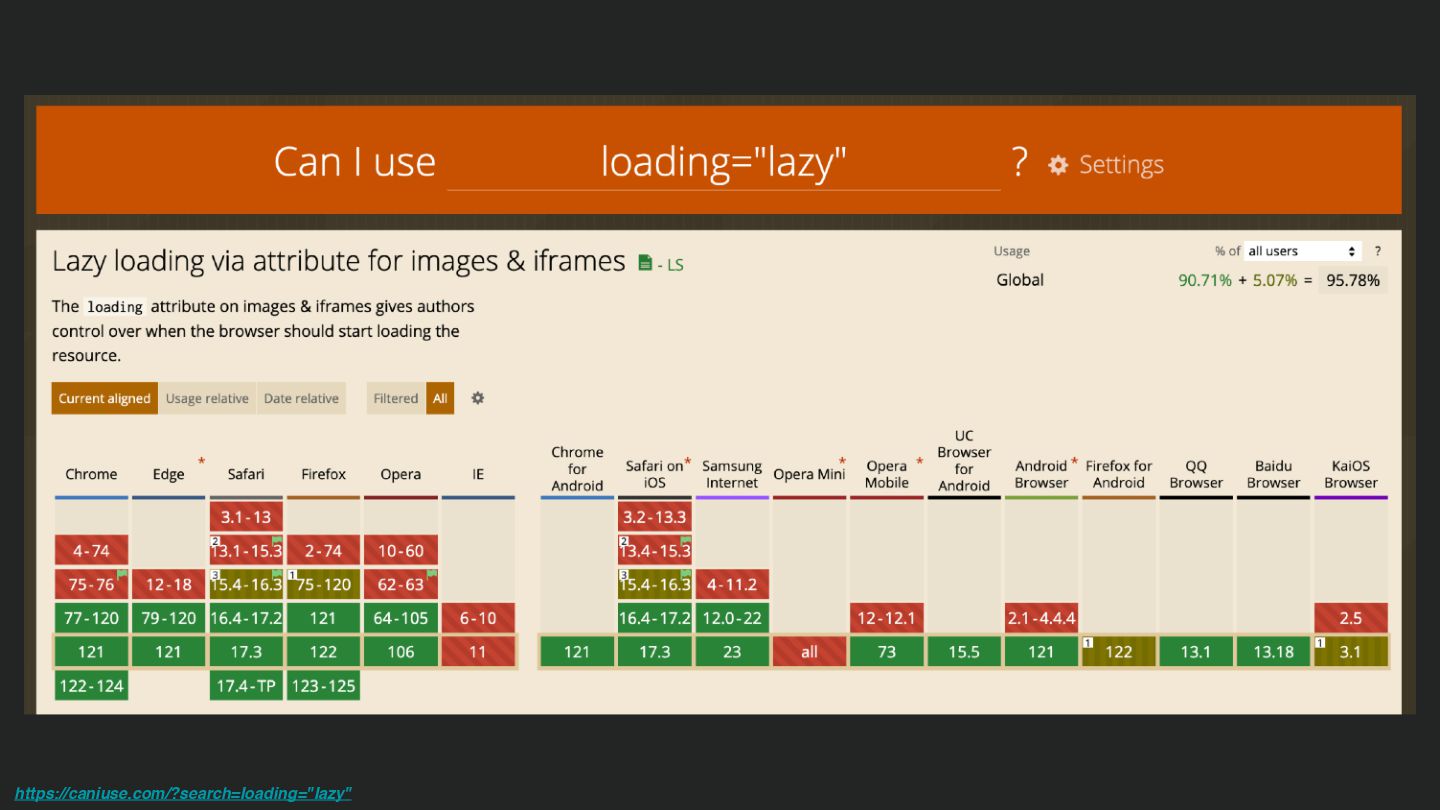Select KaiOS Browser 2.5 cell
1440x810 pixels.
pos(1351,618)
